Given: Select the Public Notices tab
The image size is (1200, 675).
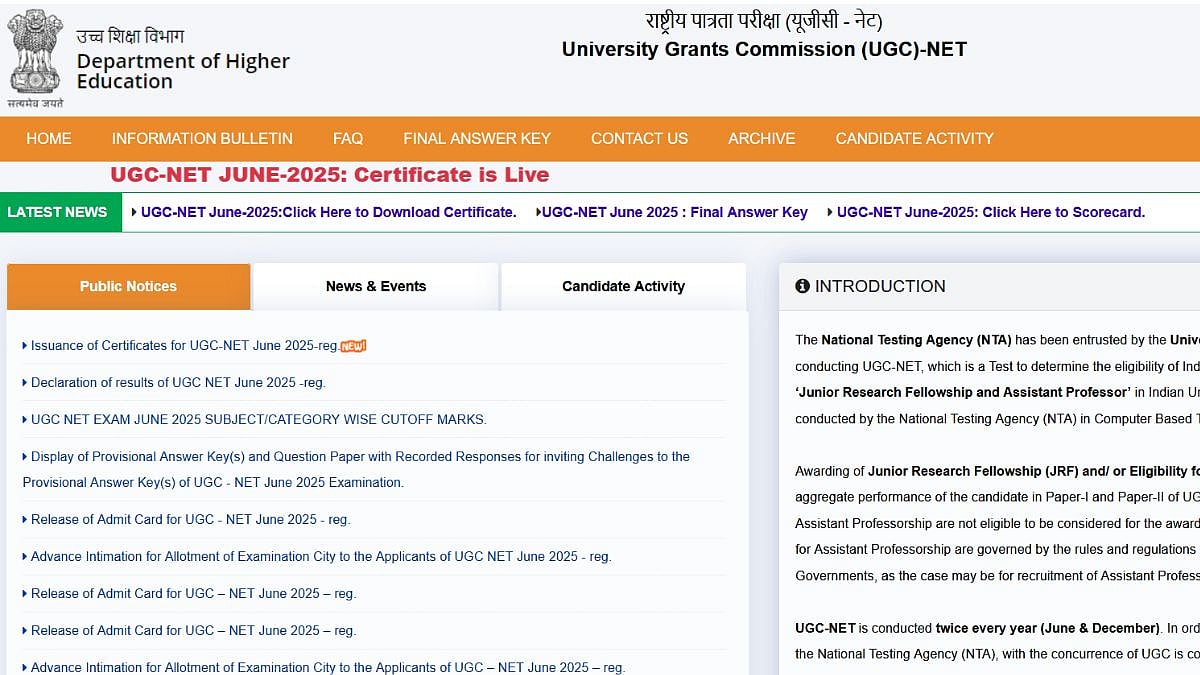Looking at the screenshot, I should 128,286.
